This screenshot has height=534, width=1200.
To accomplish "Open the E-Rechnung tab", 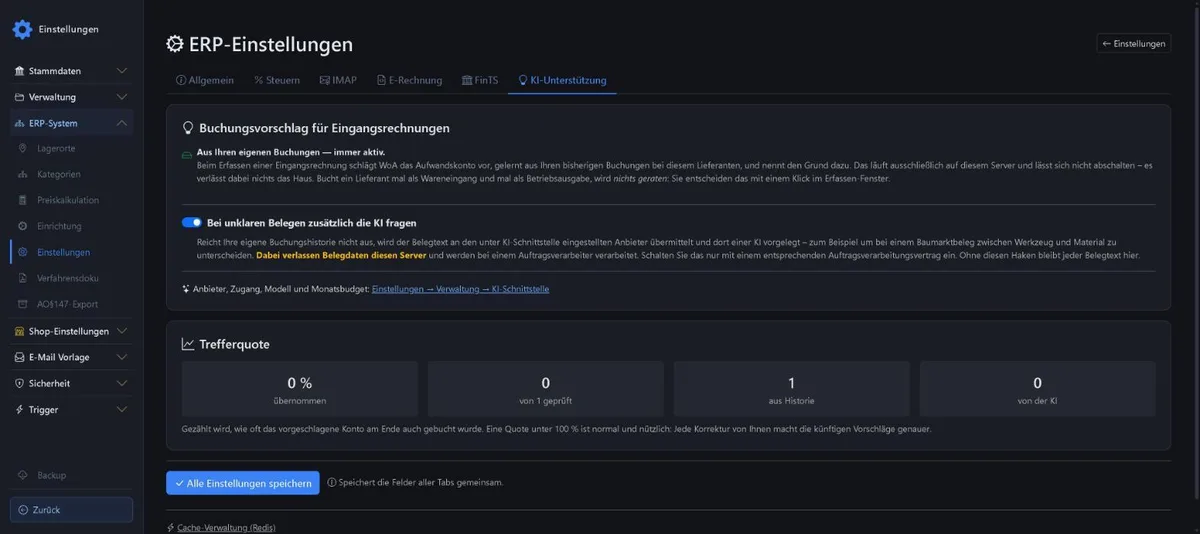I will point(409,80).
